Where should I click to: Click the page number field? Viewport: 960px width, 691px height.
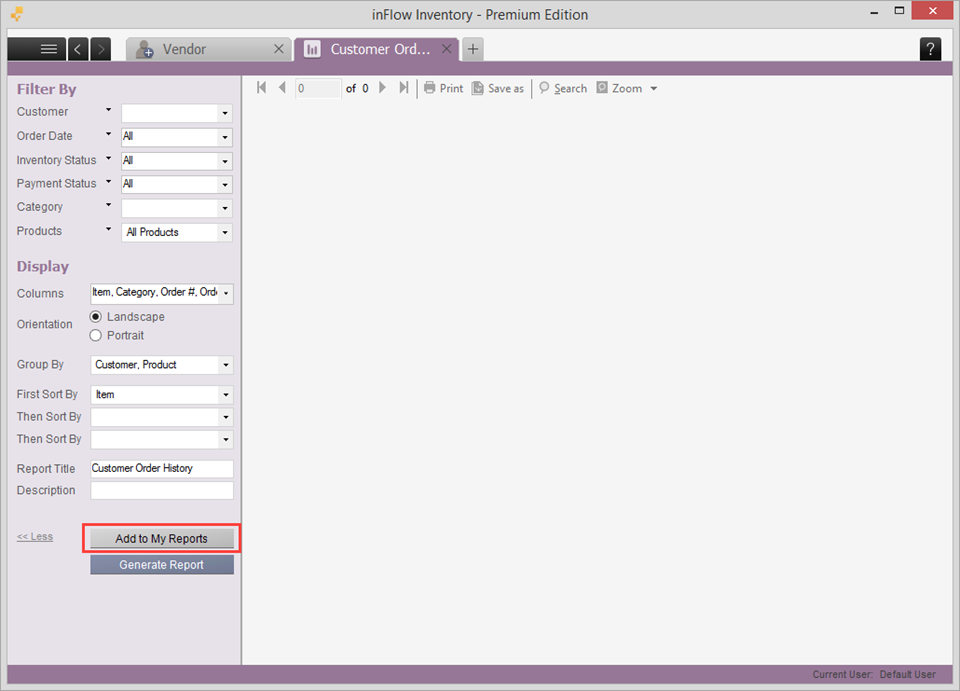[318, 88]
